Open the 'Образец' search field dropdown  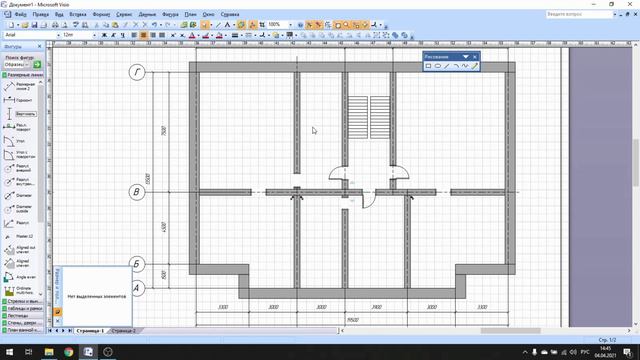click(x=27, y=64)
